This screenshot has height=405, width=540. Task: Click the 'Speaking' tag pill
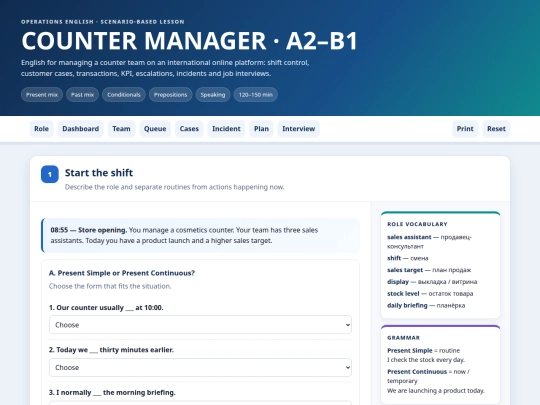[x=213, y=95]
